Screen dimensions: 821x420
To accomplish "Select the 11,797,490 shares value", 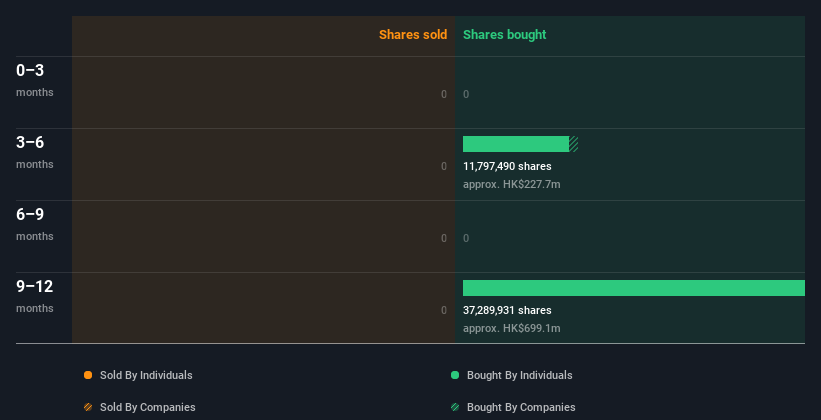I will [x=507, y=166].
